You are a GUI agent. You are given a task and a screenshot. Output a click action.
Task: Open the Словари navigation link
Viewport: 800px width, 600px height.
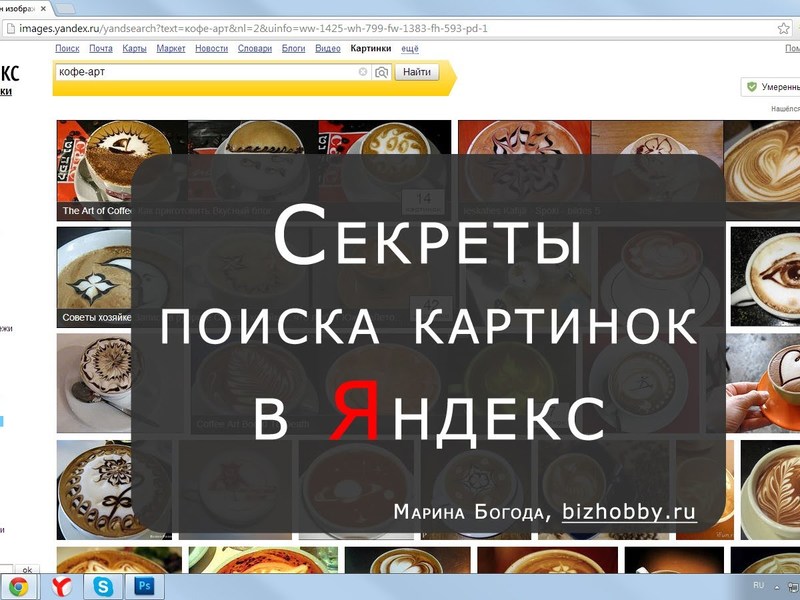(255, 48)
